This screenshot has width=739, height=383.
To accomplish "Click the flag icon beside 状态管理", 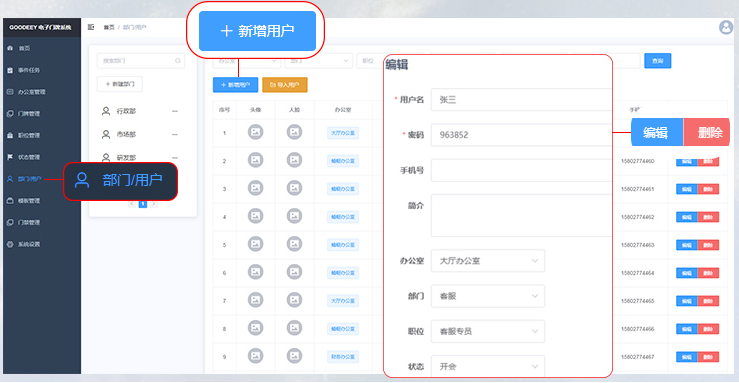I will pos(10,157).
